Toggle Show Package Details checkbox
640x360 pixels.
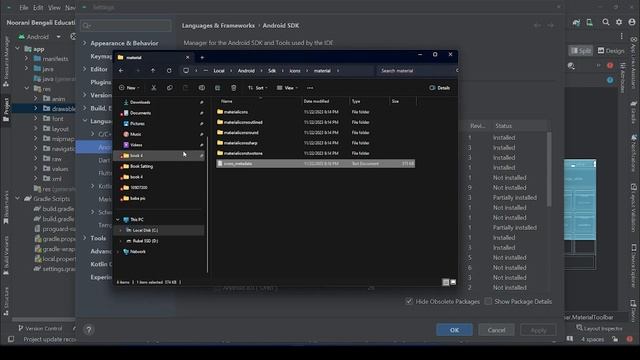pyautogui.click(x=488, y=302)
